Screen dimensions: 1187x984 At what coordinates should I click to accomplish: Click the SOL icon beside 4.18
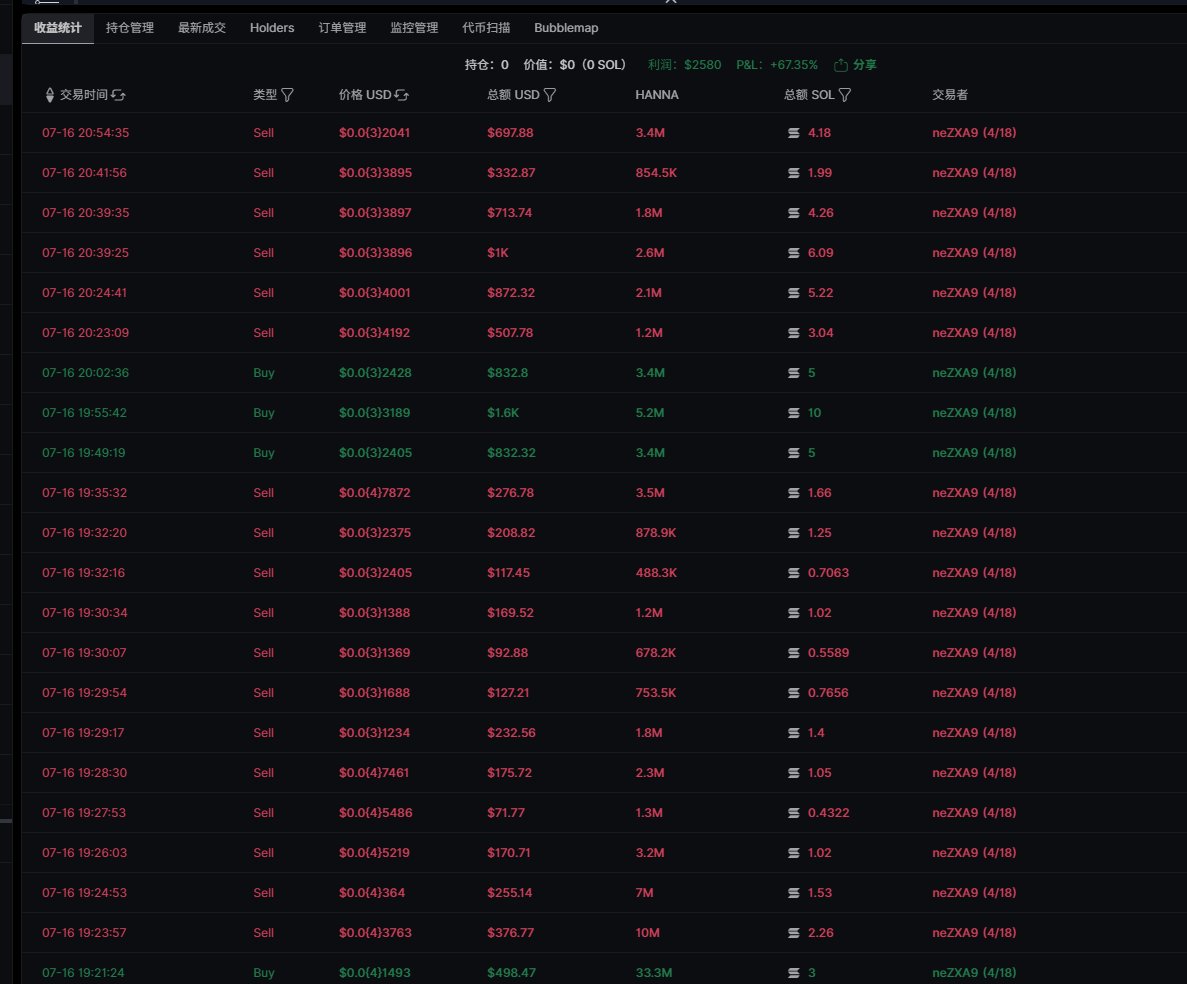click(x=793, y=132)
